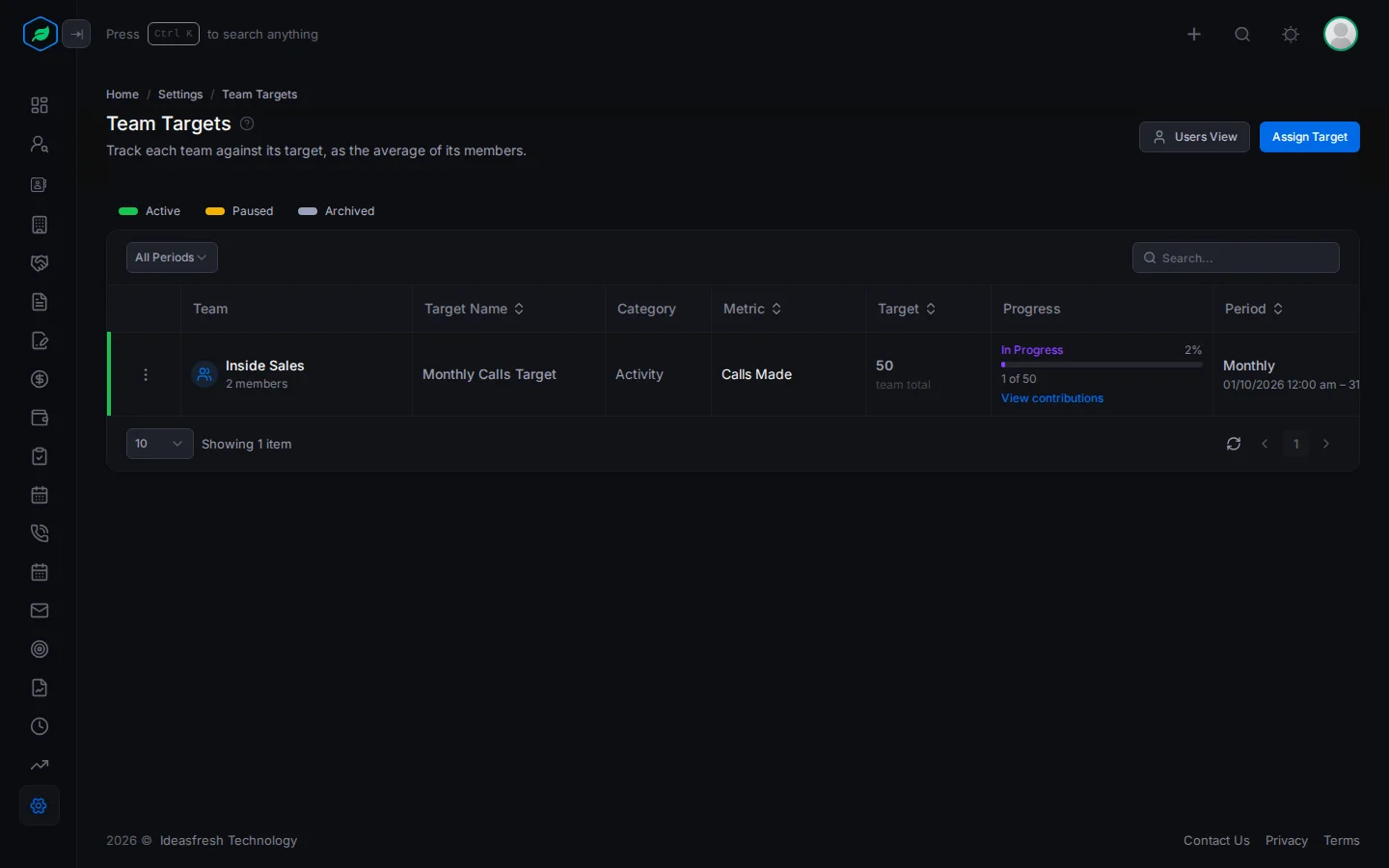This screenshot has width=1389, height=868.
Task: Sort by the Period column
Action: click(x=1254, y=309)
